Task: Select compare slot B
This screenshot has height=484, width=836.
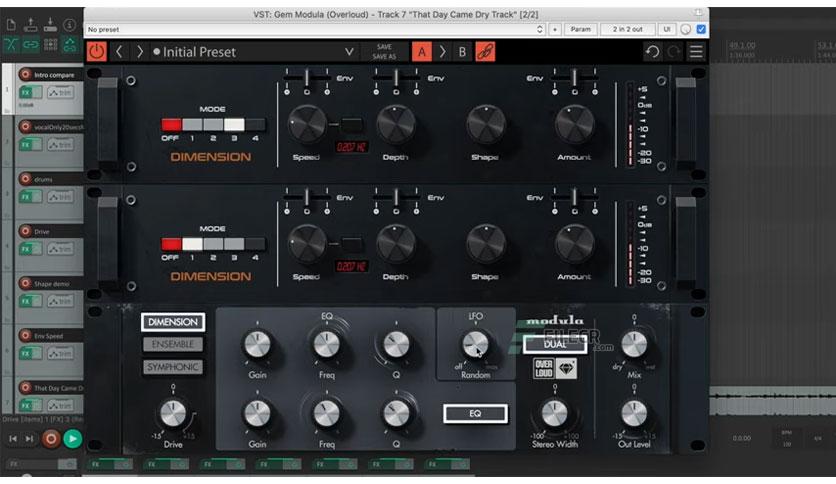Action: click(x=462, y=52)
